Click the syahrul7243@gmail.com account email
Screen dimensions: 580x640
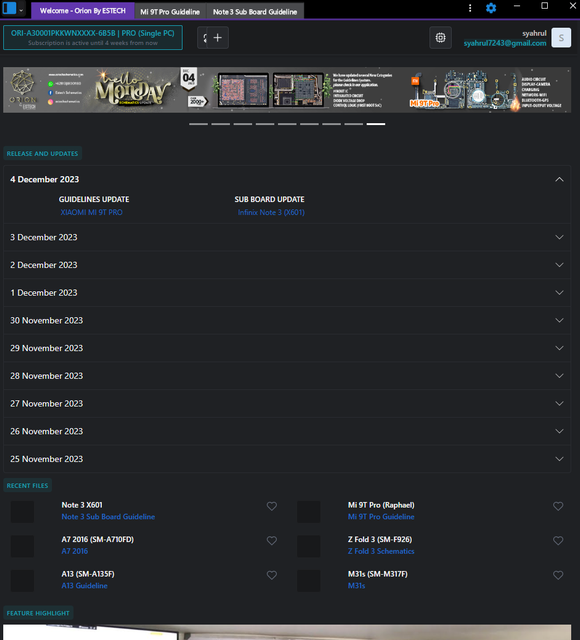tap(505, 43)
